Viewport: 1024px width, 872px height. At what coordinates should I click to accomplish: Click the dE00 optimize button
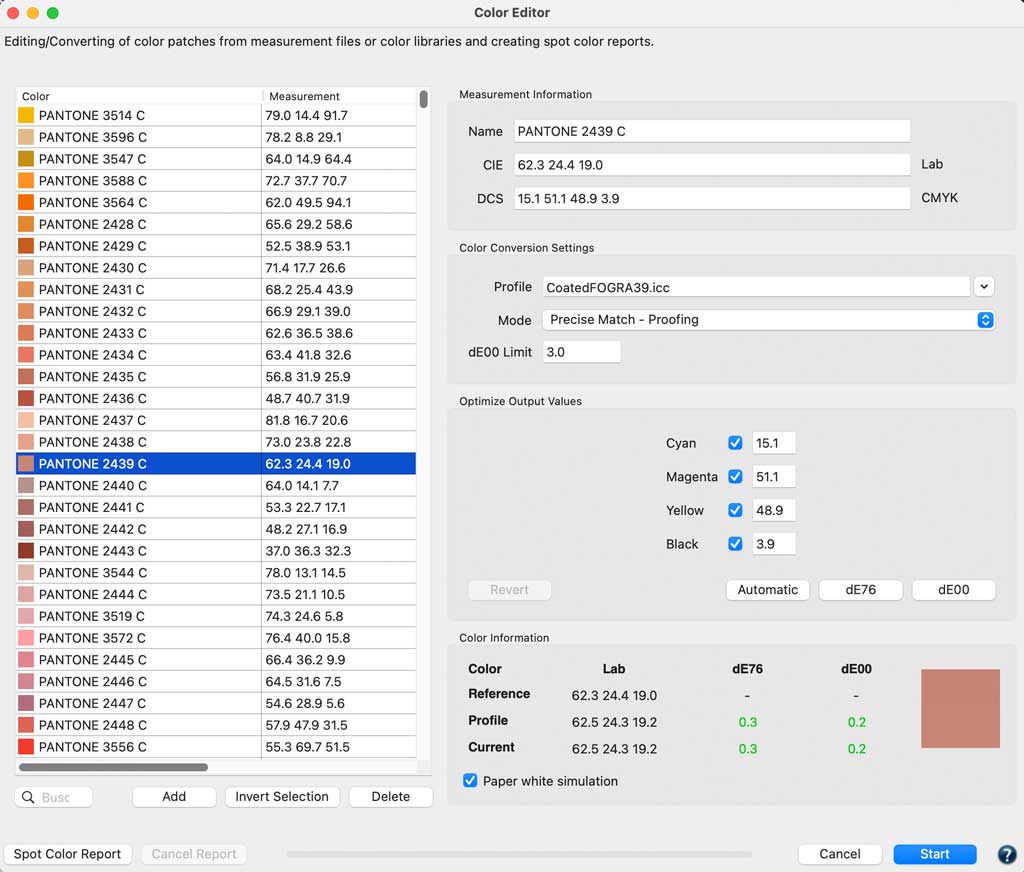coord(953,589)
